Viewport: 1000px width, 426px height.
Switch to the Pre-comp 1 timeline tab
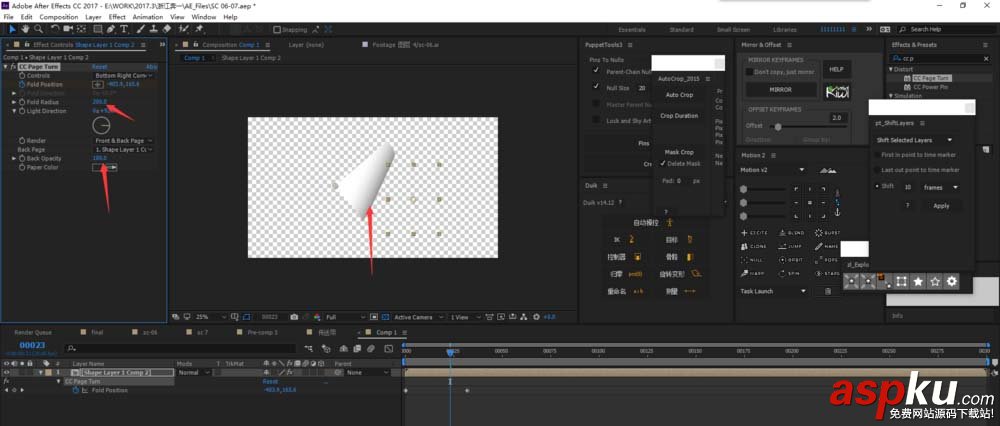(262, 332)
